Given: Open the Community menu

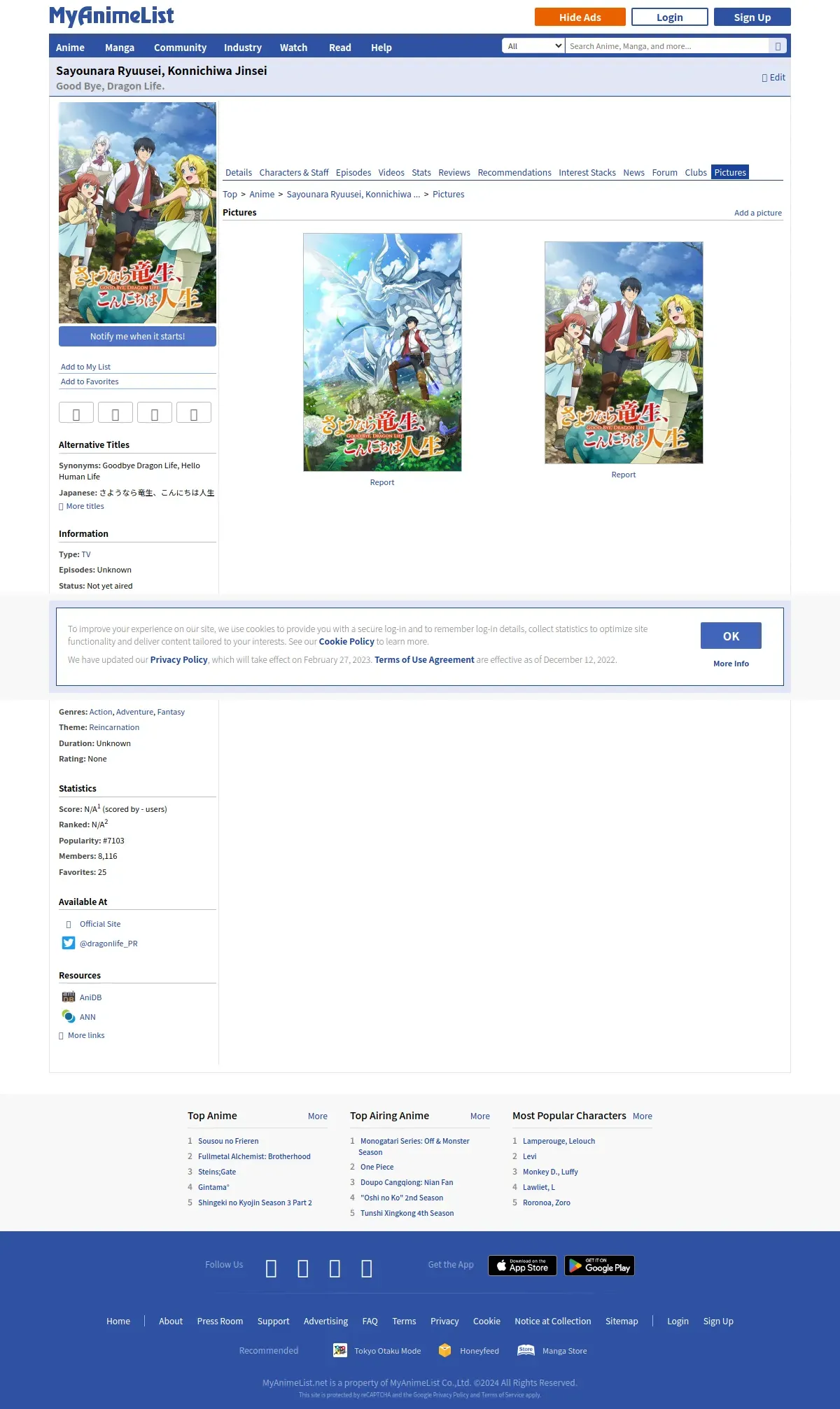Looking at the screenshot, I should pyautogui.click(x=180, y=48).
